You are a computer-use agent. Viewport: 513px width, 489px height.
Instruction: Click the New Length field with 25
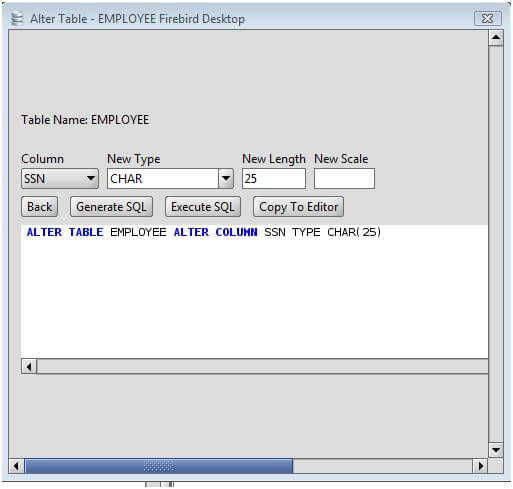click(274, 179)
